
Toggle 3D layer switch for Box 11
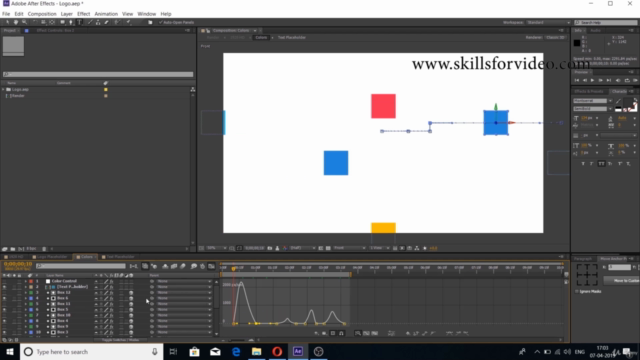click(131, 304)
